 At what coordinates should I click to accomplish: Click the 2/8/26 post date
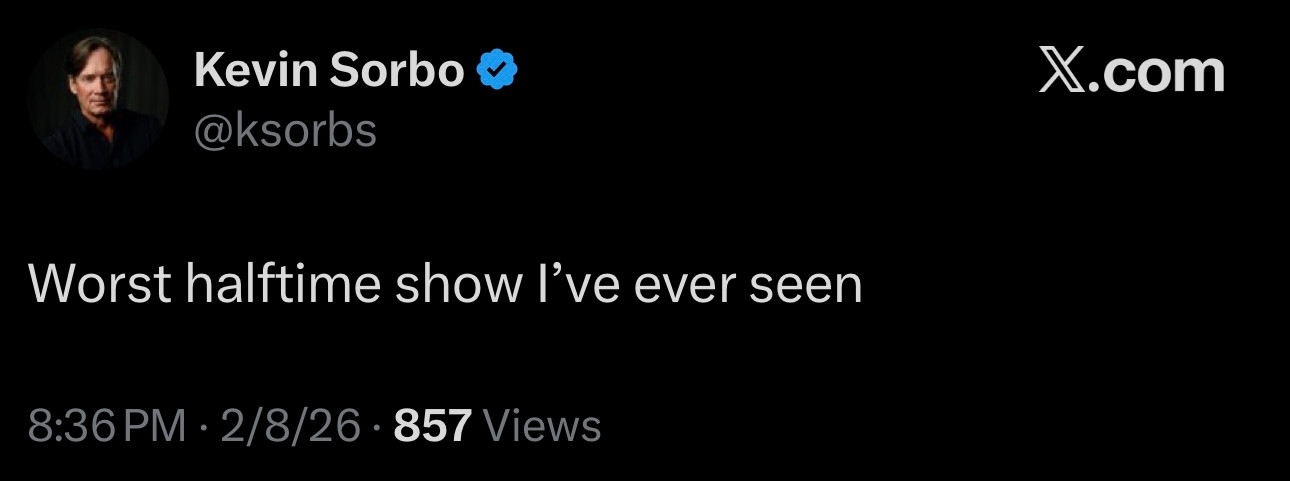289,427
